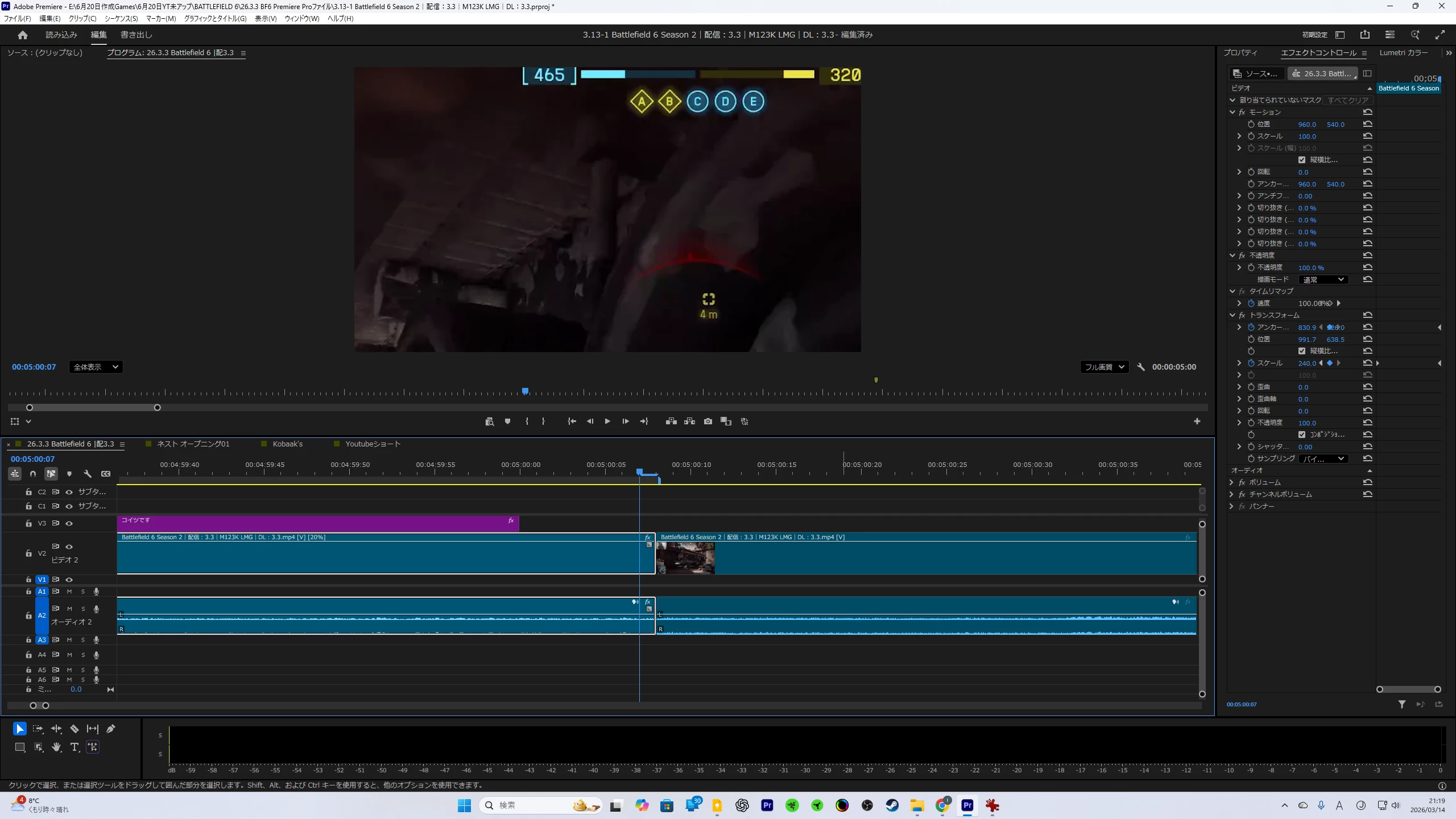Add a marker in program monitor
This screenshot has height=819, width=1456.
pyautogui.click(x=507, y=421)
